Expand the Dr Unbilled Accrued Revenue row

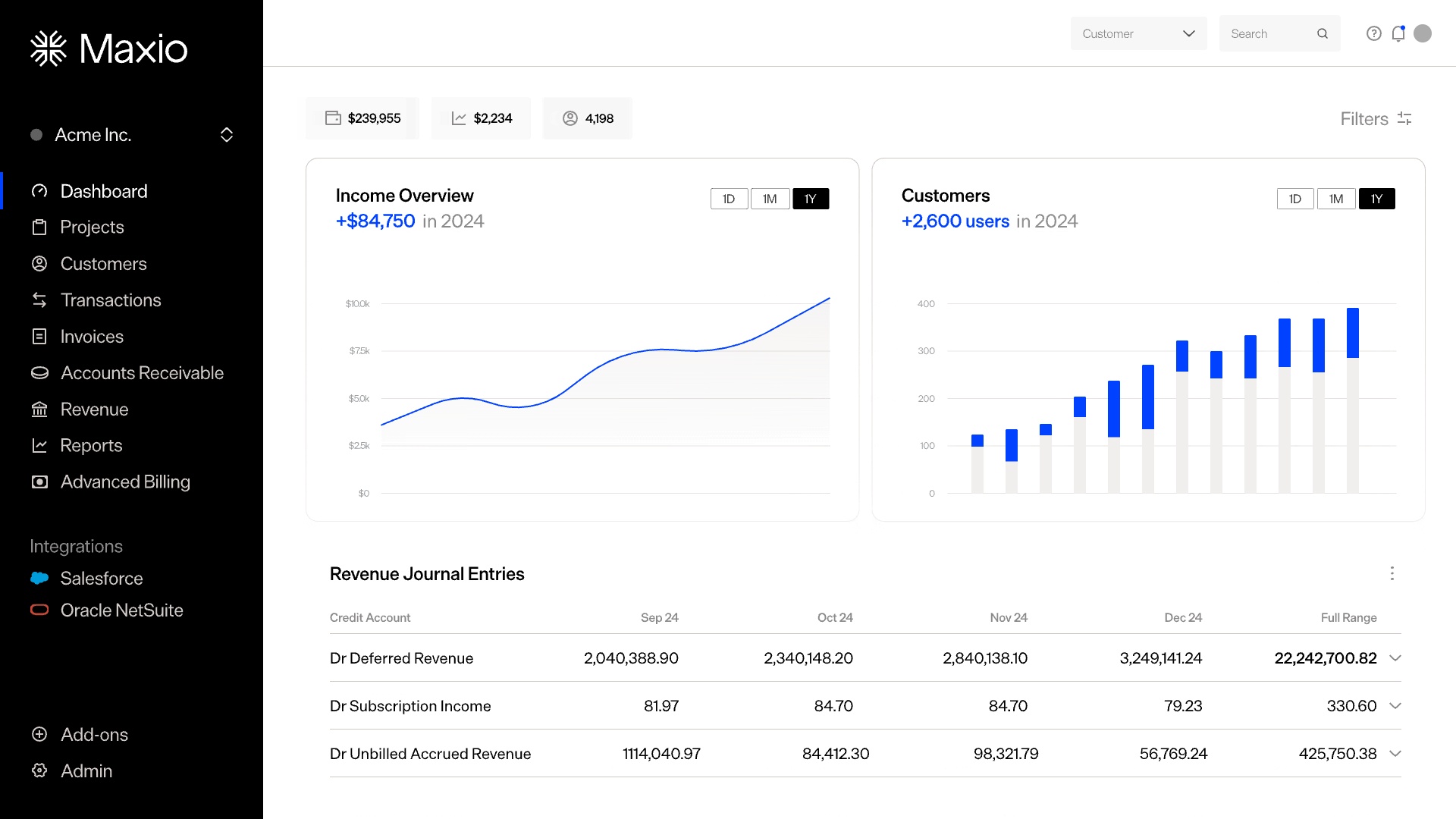1395,754
